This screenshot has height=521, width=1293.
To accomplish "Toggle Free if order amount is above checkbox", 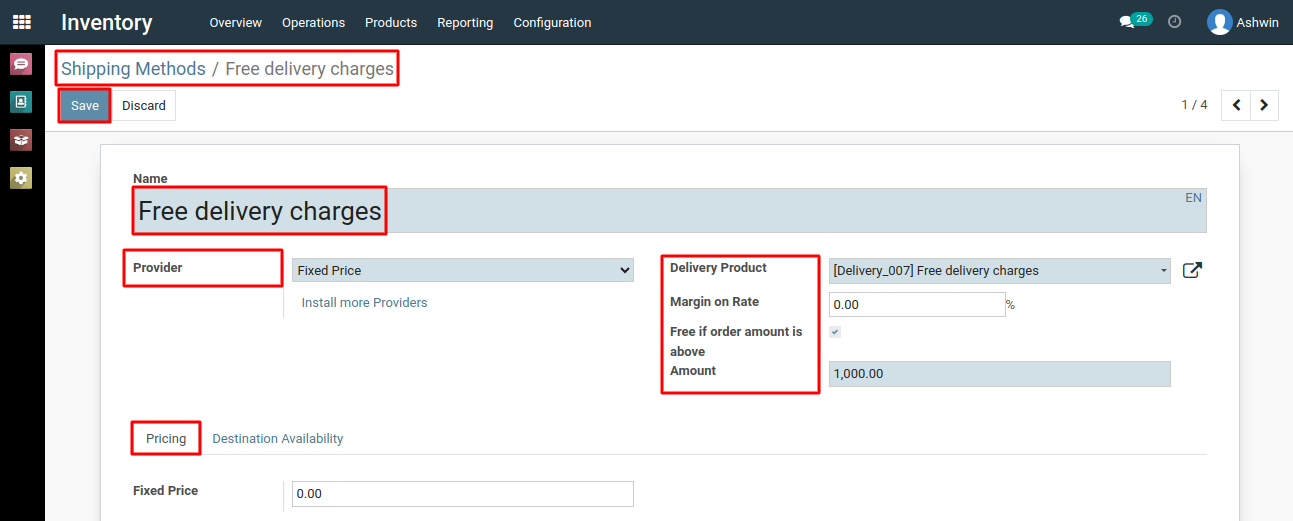I will [x=835, y=332].
